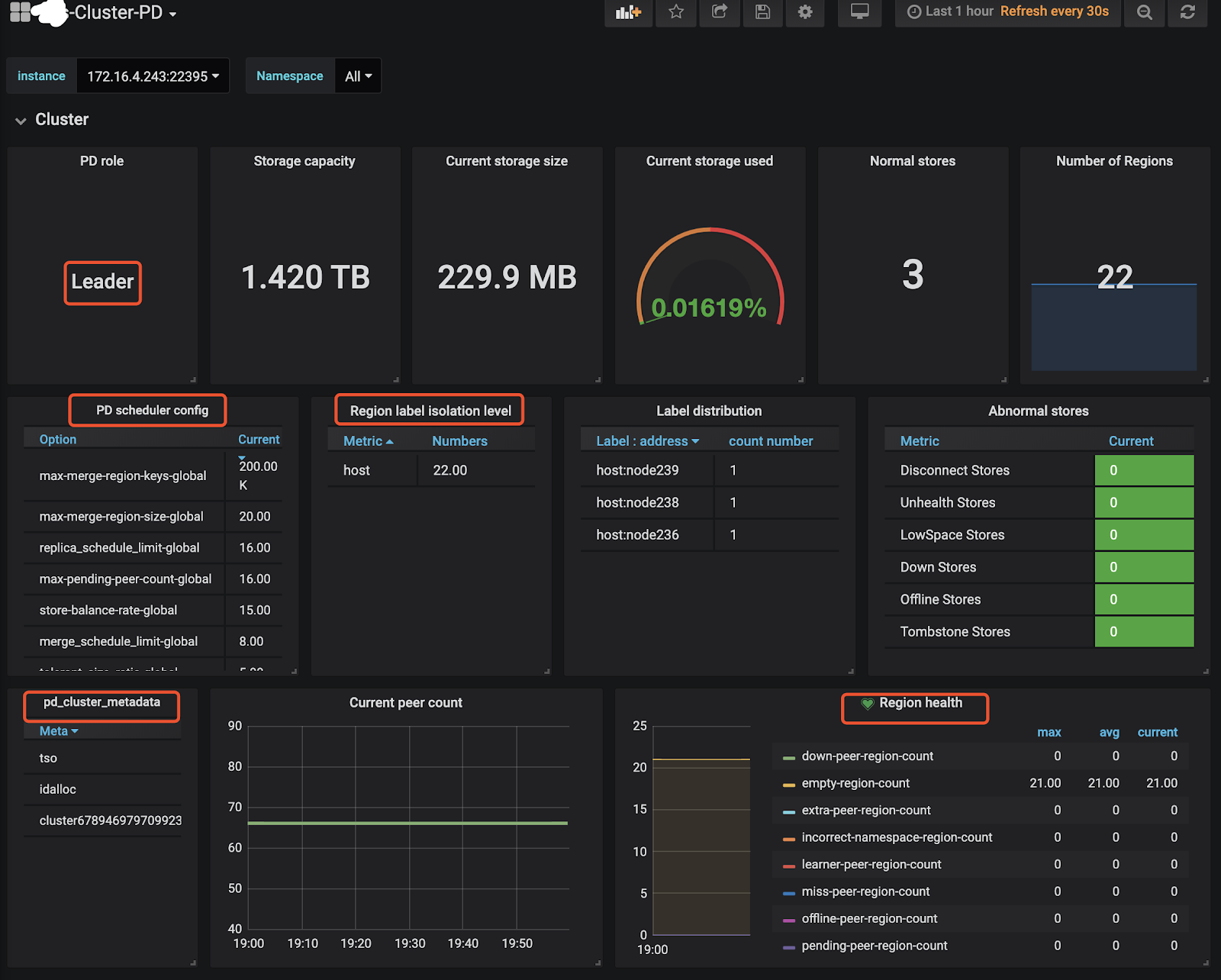Open Grafana home grid logo

pyautogui.click(x=21, y=12)
